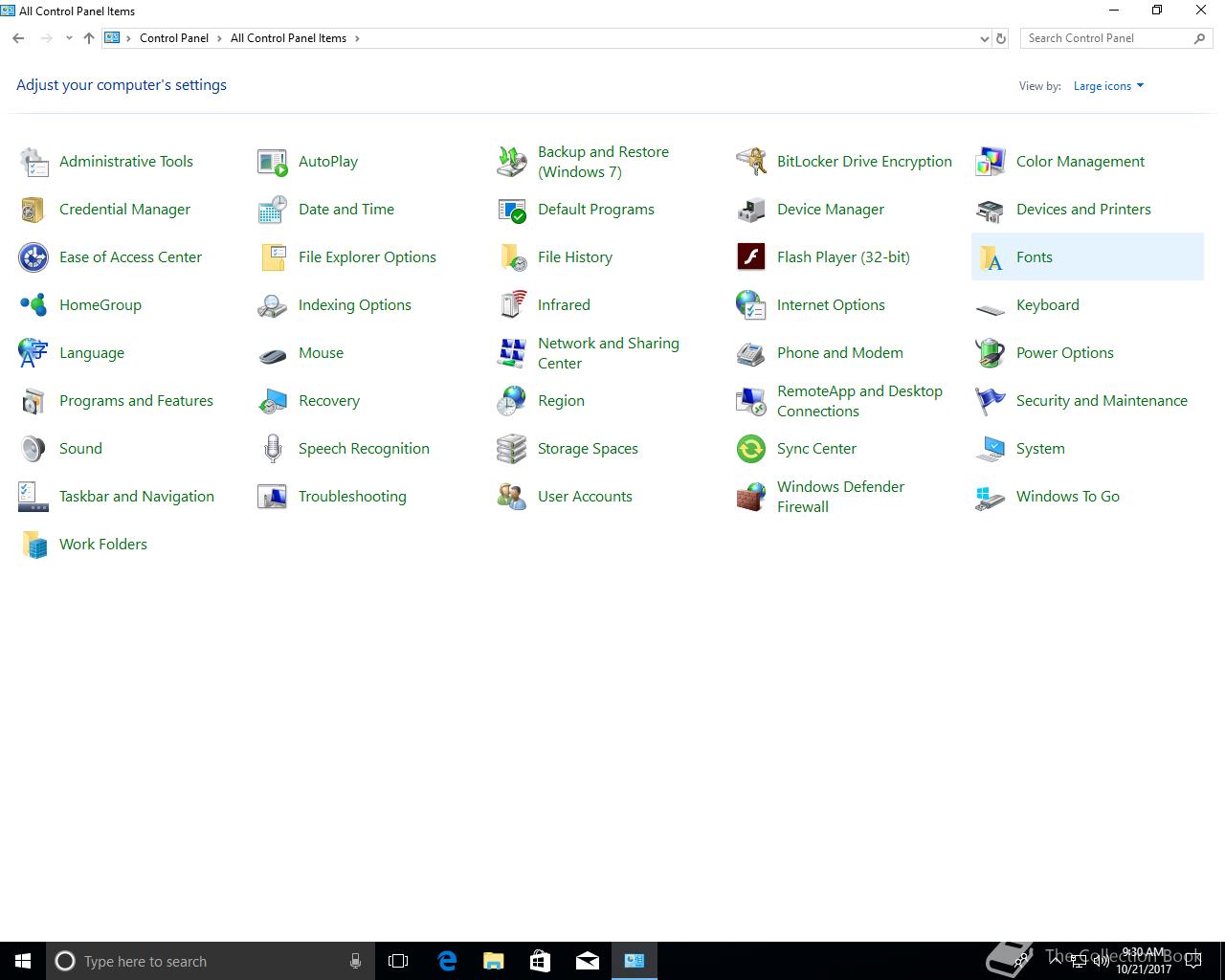1225x980 pixels.
Task: Expand chevron after Control Panel breadcrumb
Action: (219, 38)
